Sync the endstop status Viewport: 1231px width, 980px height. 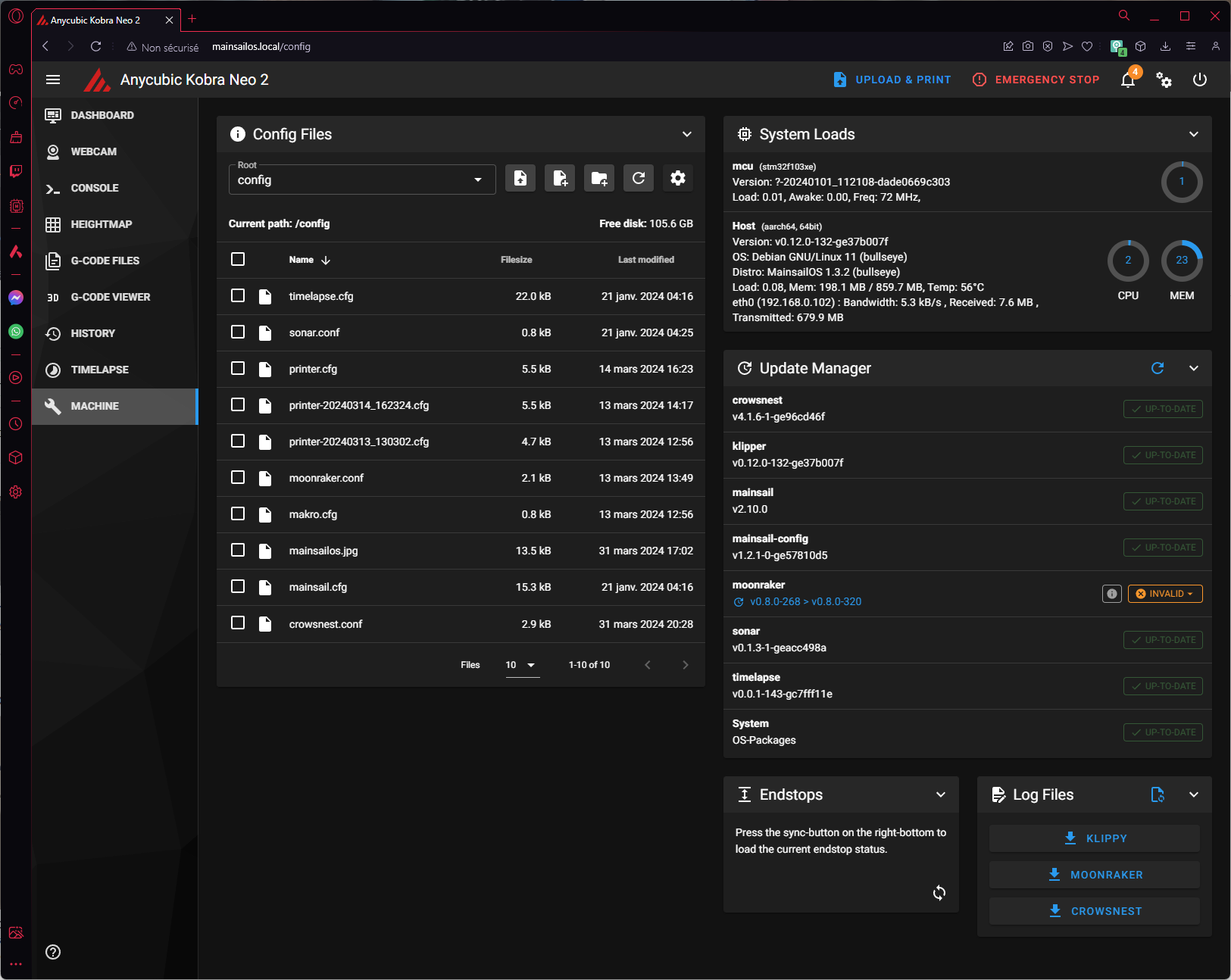pyautogui.click(x=939, y=893)
